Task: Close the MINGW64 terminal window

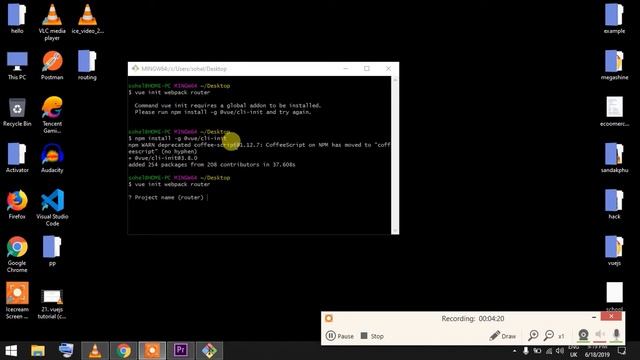Action: pos(388,69)
